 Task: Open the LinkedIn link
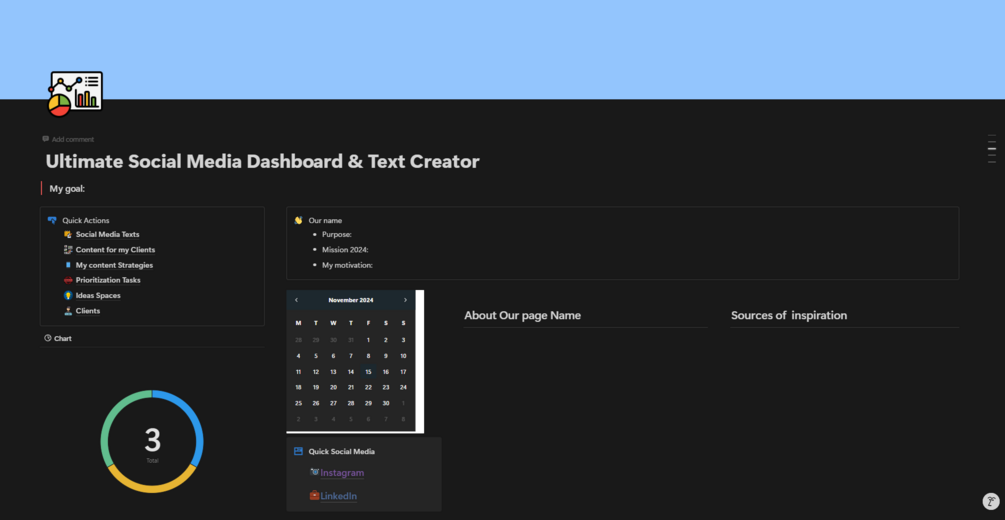tap(338, 496)
